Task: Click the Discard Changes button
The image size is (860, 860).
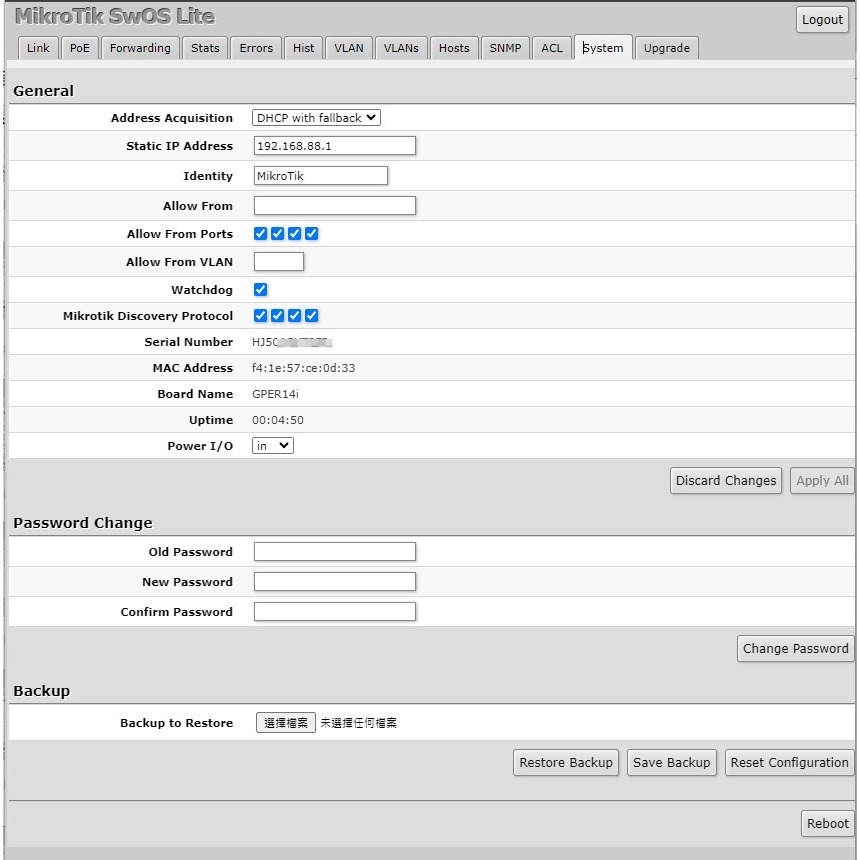Action: point(726,481)
